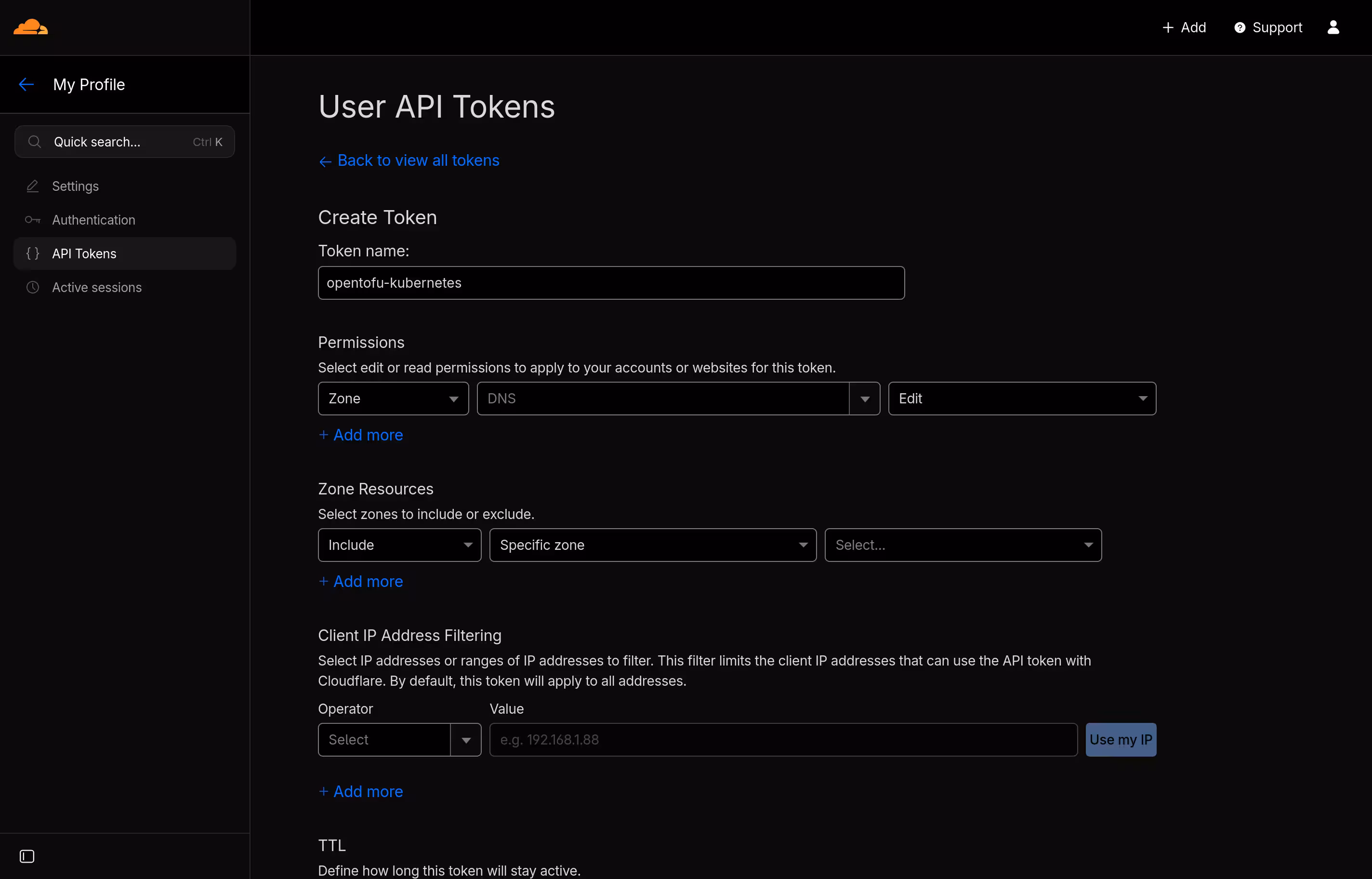This screenshot has width=1372, height=879.
Task: Click Add more under Permissions
Action: pyautogui.click(x=360, y=434)
